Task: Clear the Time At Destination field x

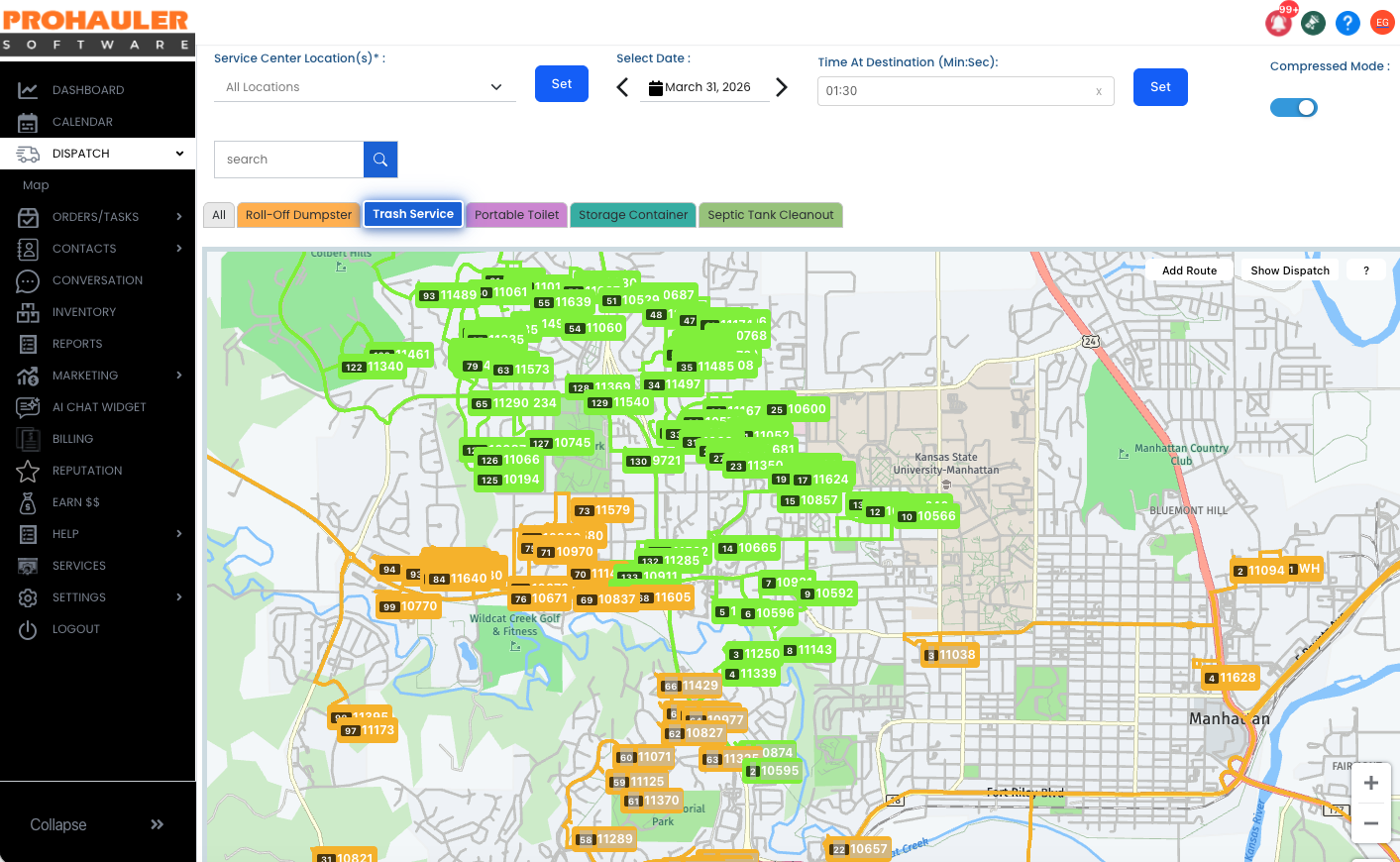Action: 1099,91
